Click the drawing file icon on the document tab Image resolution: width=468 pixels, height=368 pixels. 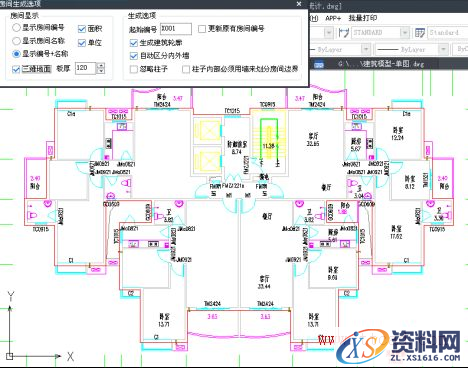click(319, 64)
